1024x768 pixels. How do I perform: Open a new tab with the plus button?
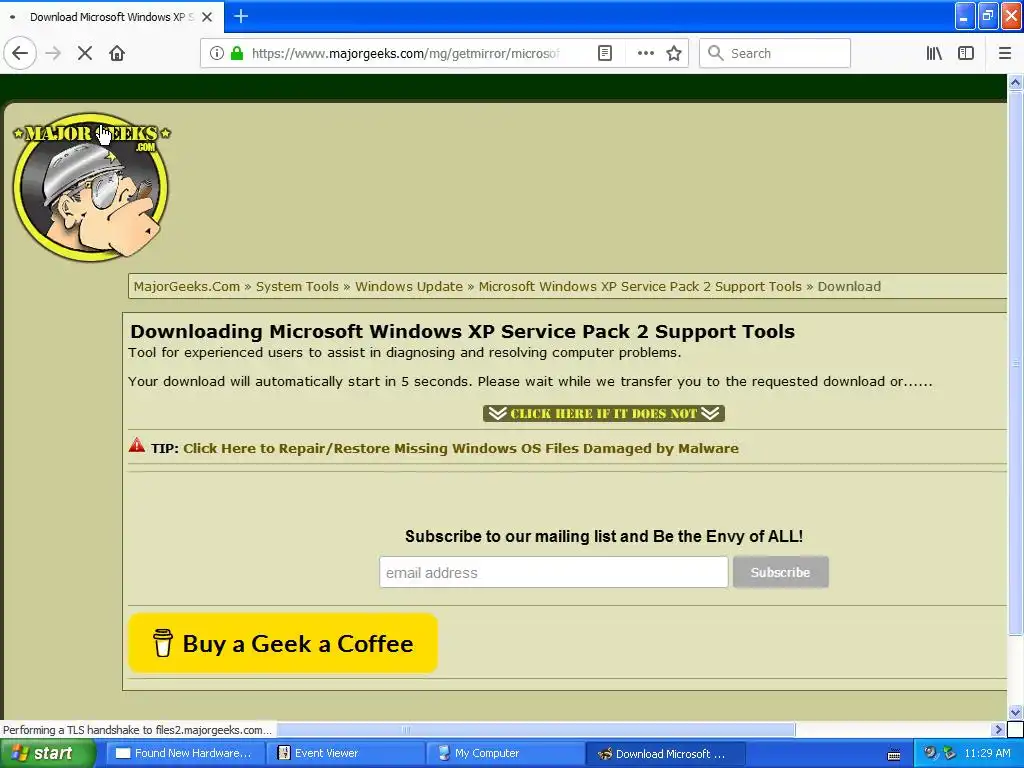point(240,16)
